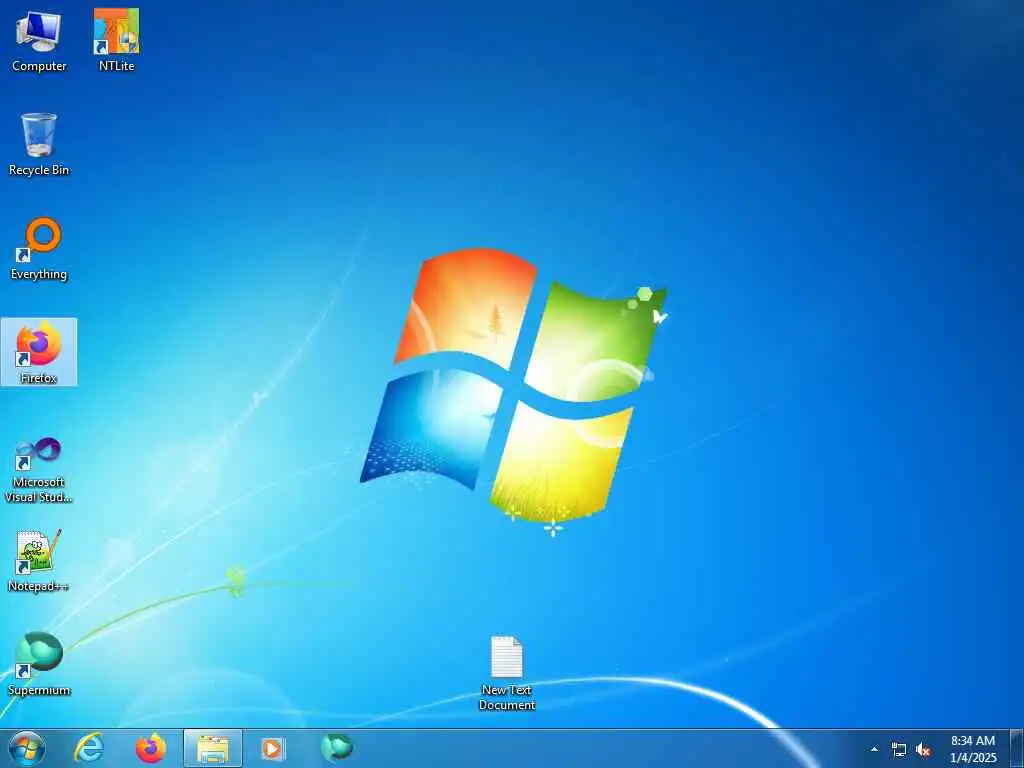Select the New Text Document file
The width and height of the screenshot is (1024, 768).
tap(507, 673)
